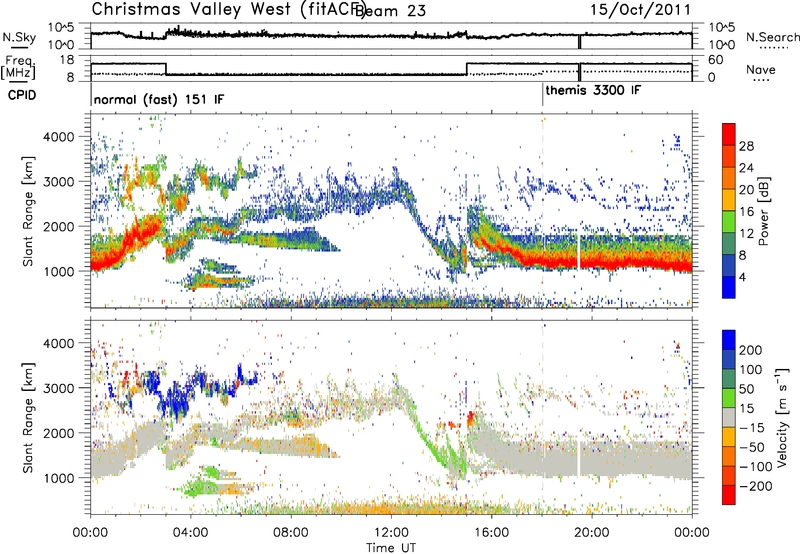Click the blue segment of power colorbar
The width and height of the screenshot is (800, 554).
point(729,287)
